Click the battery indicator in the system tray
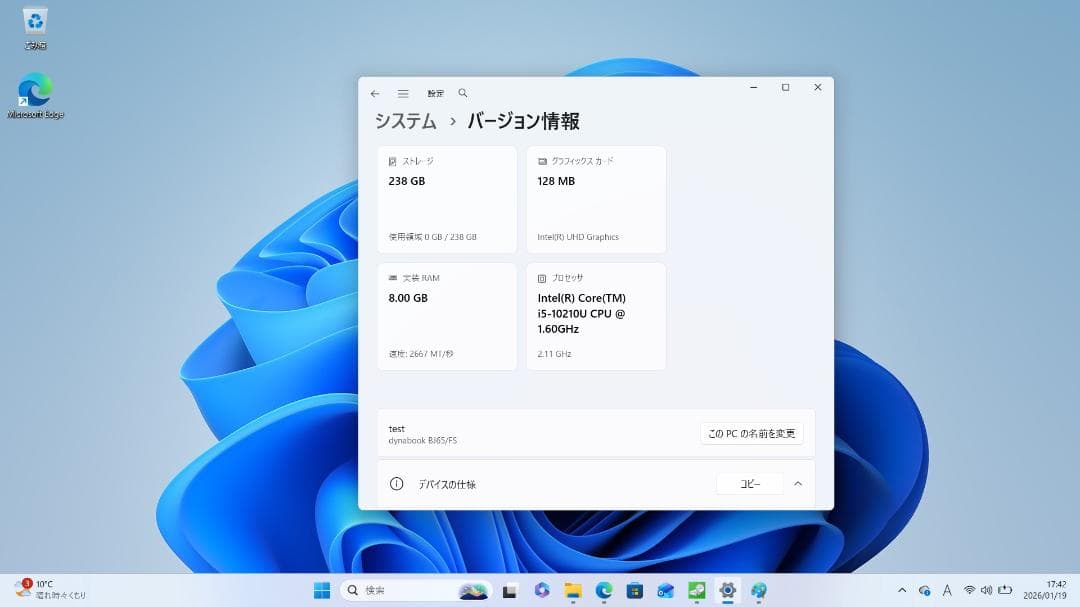Image resolution: width=1080 pixels, height=607 pixels. pos(1004,590)
